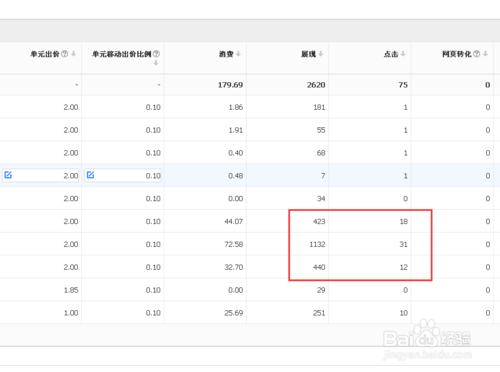The image size is (500, 372).
Task: Select spend cell 32.70
Action: point(234,267)
